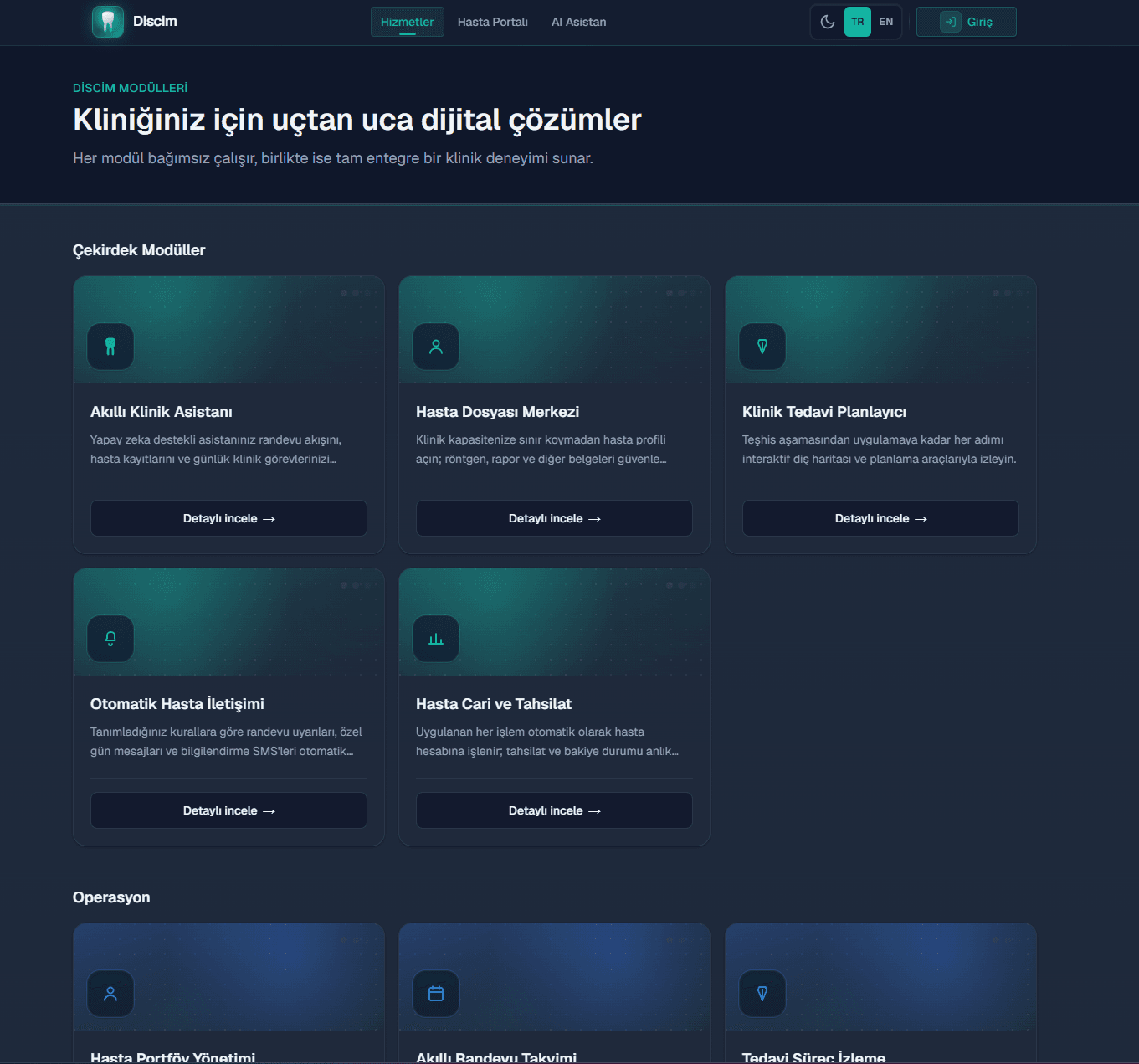Click calendar icon on Akıllı Randevu Takvimi card
The width and height of the screenshot is (1139, 1064).
[436, 994]
